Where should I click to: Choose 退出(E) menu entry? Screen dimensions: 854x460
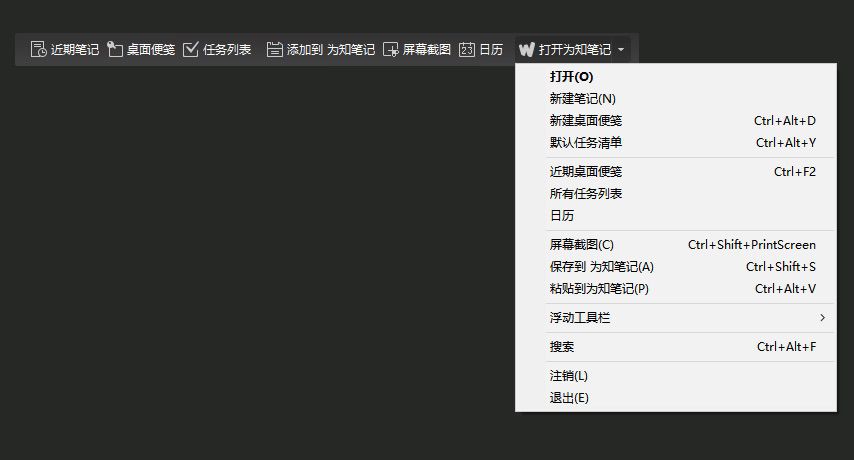(675, 397)
